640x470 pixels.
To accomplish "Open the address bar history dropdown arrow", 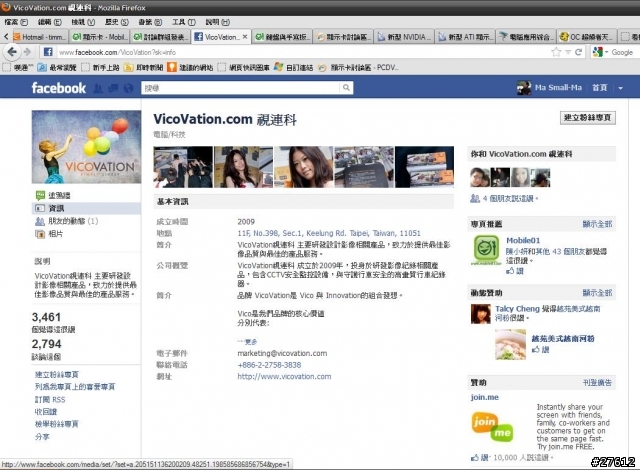I will pyautogui.click(x=568, y=52).
